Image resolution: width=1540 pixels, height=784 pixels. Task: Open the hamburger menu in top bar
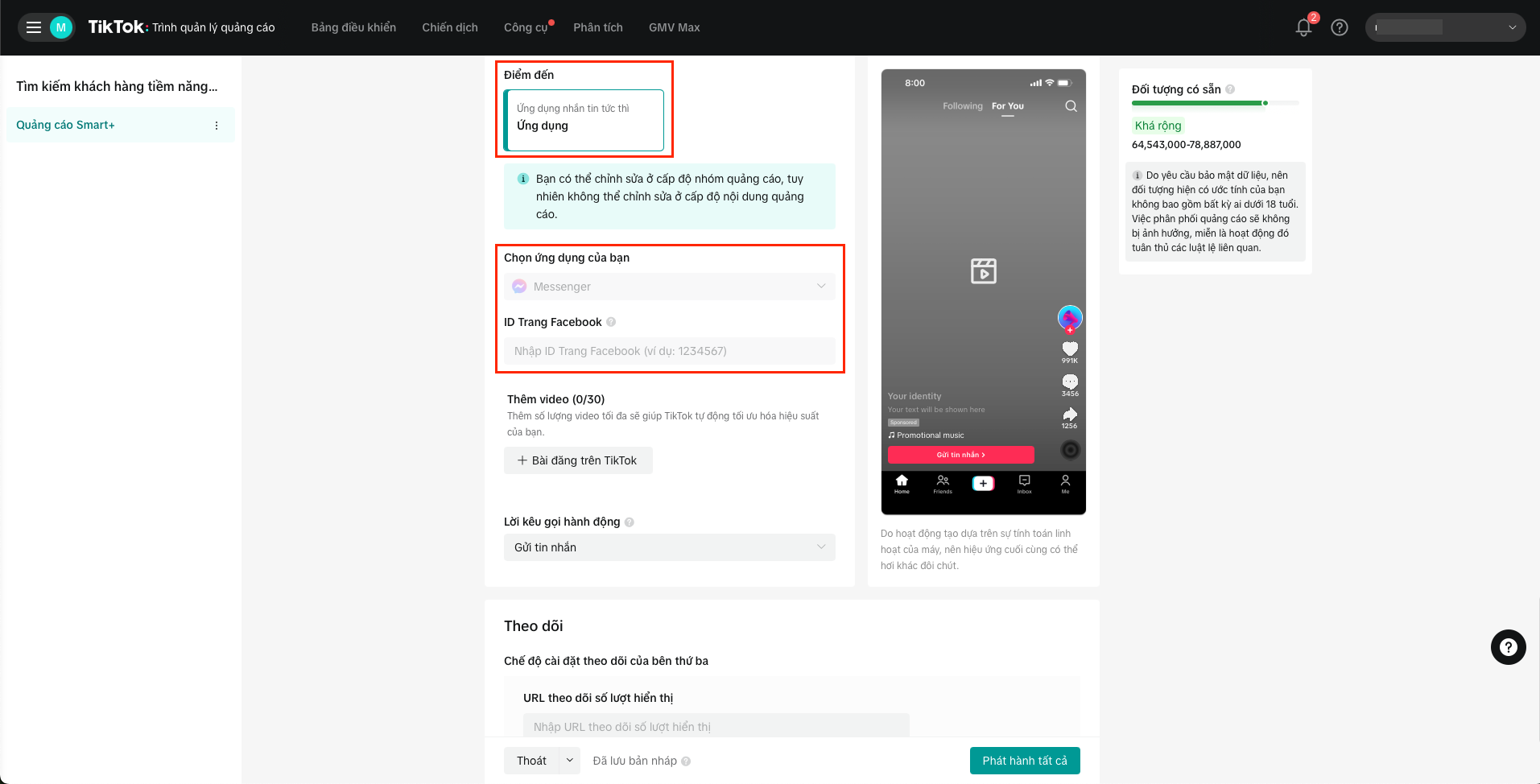34,27
